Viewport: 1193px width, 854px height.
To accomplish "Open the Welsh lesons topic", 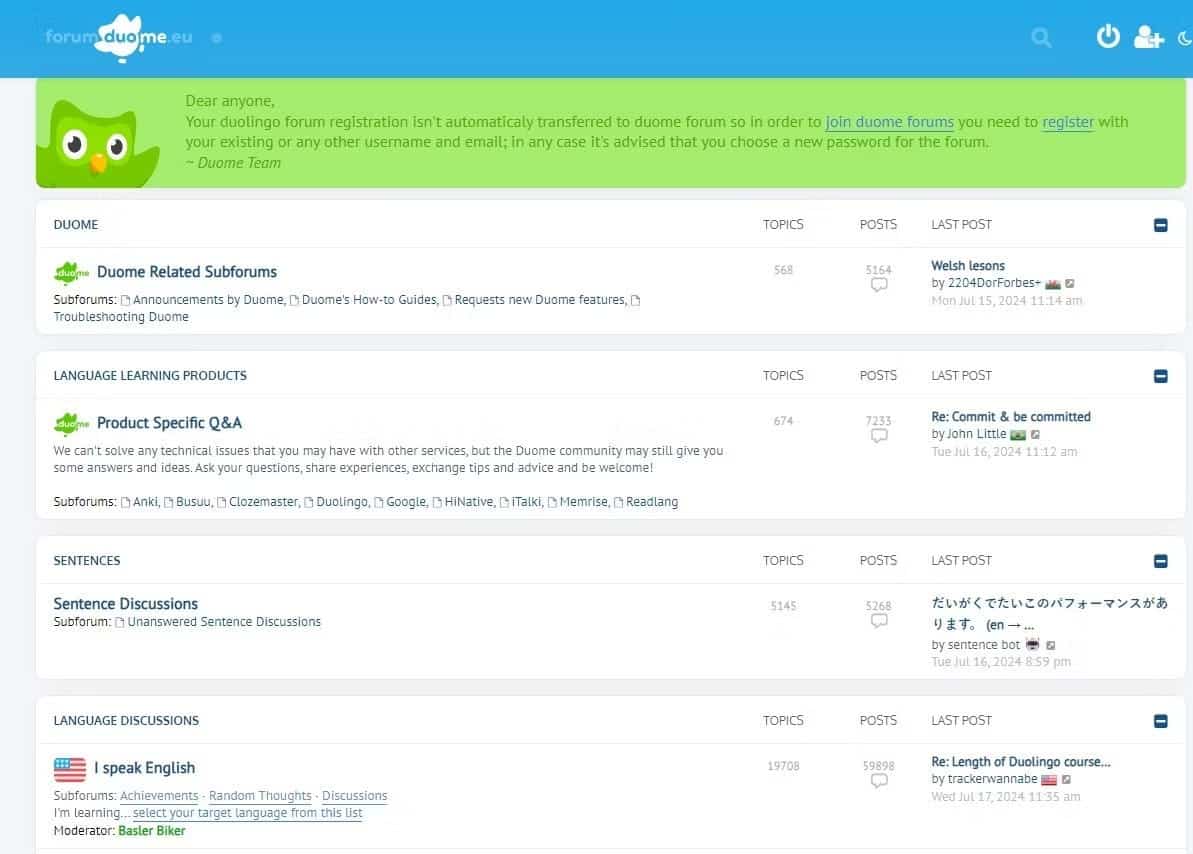I will tap(967, 265).
